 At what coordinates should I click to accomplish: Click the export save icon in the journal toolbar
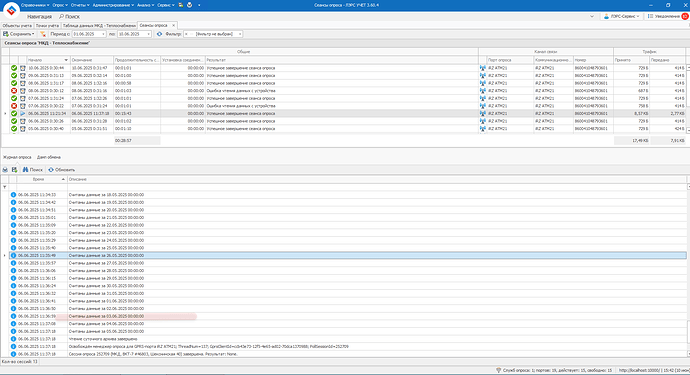15,169
